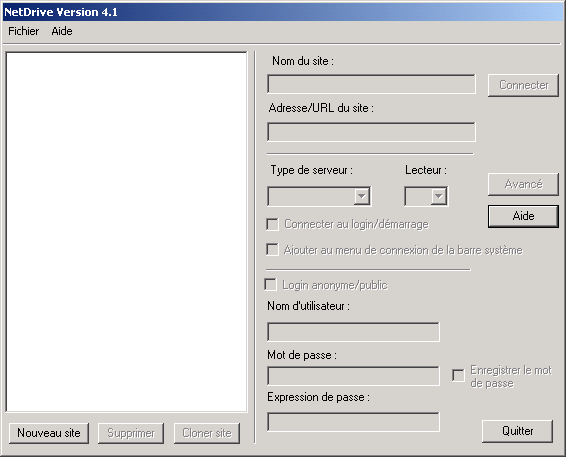
Task: Open the Fichier menu
Action: pyautogui.click(x=23, y=31)
